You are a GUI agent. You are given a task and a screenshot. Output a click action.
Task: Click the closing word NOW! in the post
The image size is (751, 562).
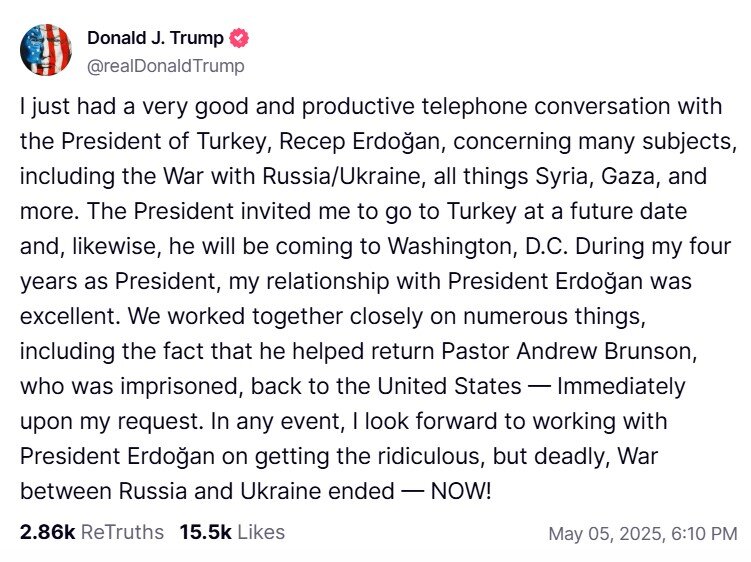[461, 491]
